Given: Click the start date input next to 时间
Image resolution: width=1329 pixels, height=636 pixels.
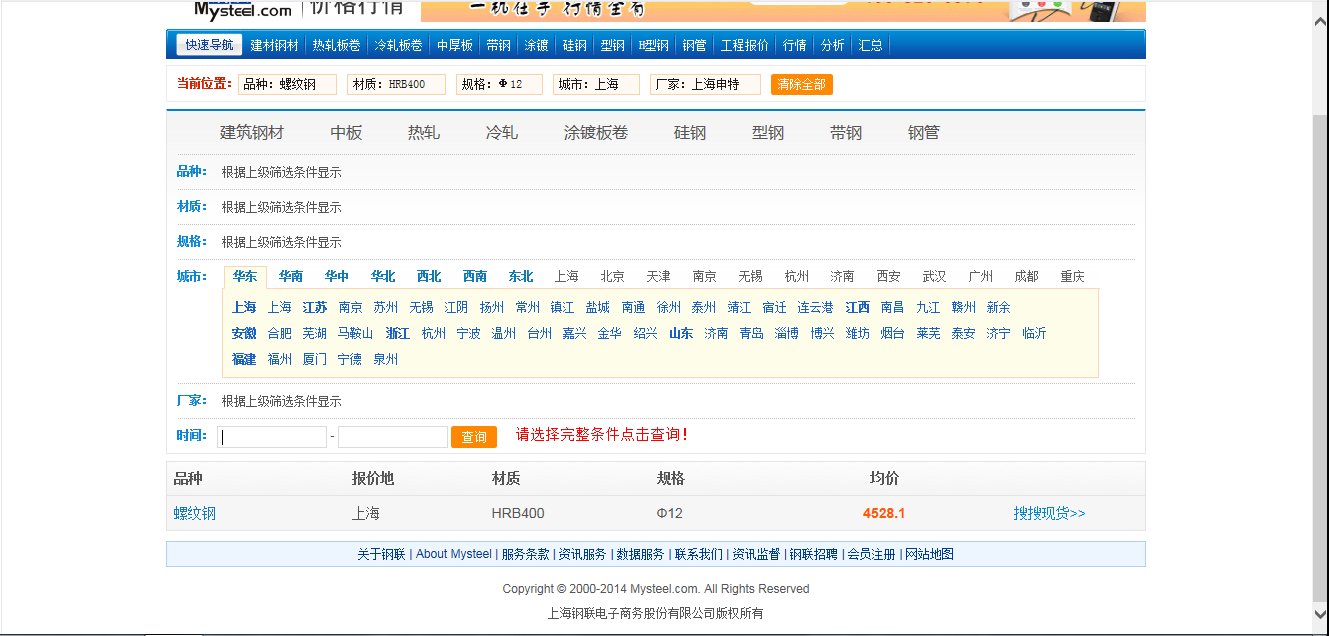Looking at the screenshot, I should click(x=272, y=436).
